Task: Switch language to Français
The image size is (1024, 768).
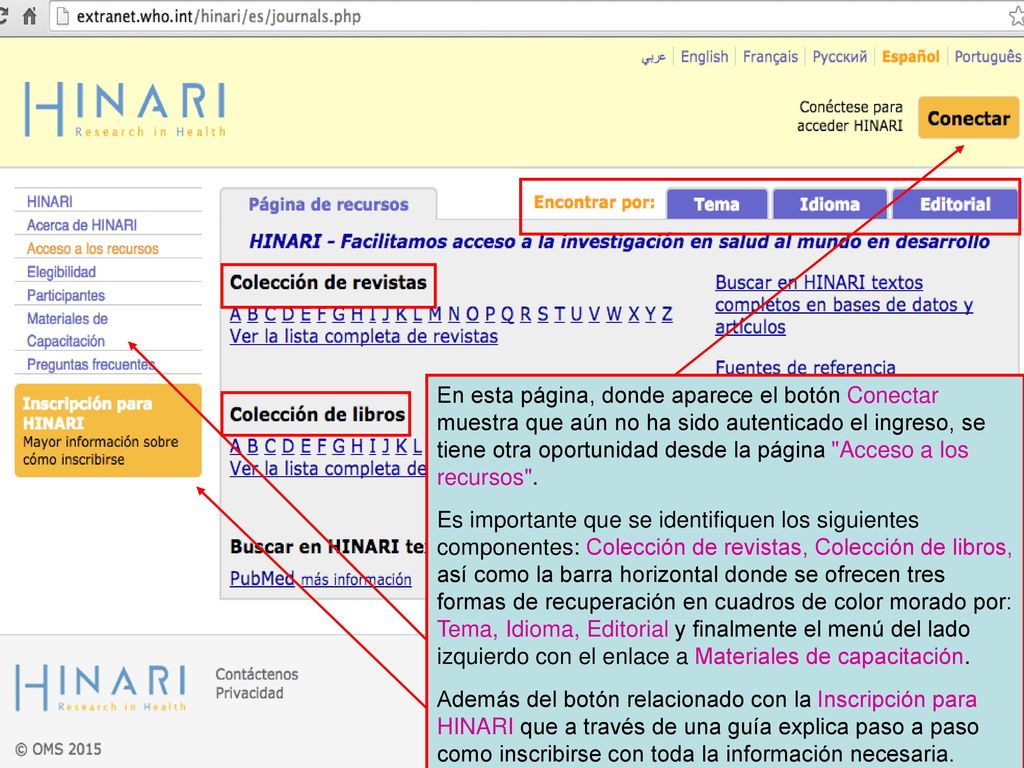Action: point(770,57)
